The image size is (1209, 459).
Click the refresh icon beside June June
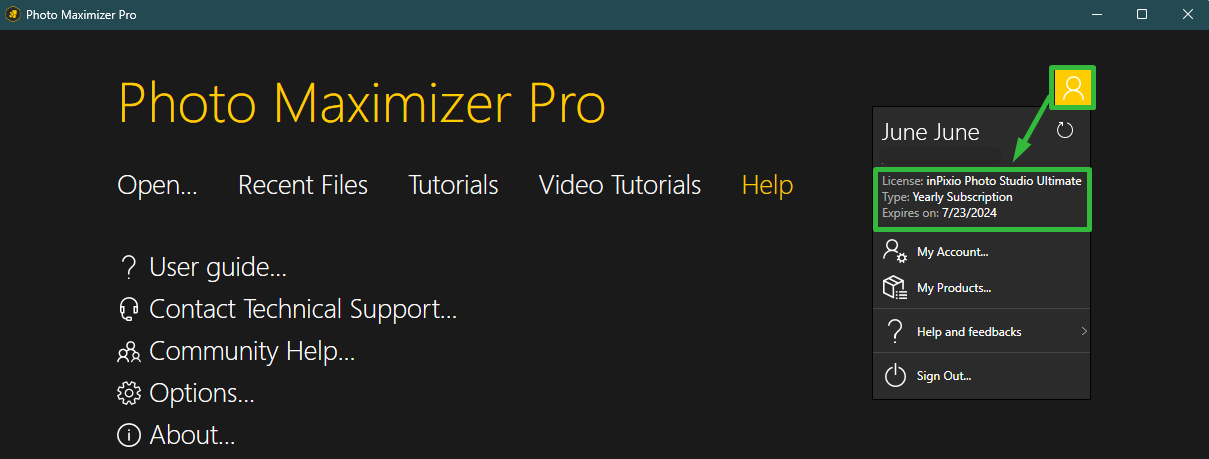pyautogui.click(x=1065, y=130)
